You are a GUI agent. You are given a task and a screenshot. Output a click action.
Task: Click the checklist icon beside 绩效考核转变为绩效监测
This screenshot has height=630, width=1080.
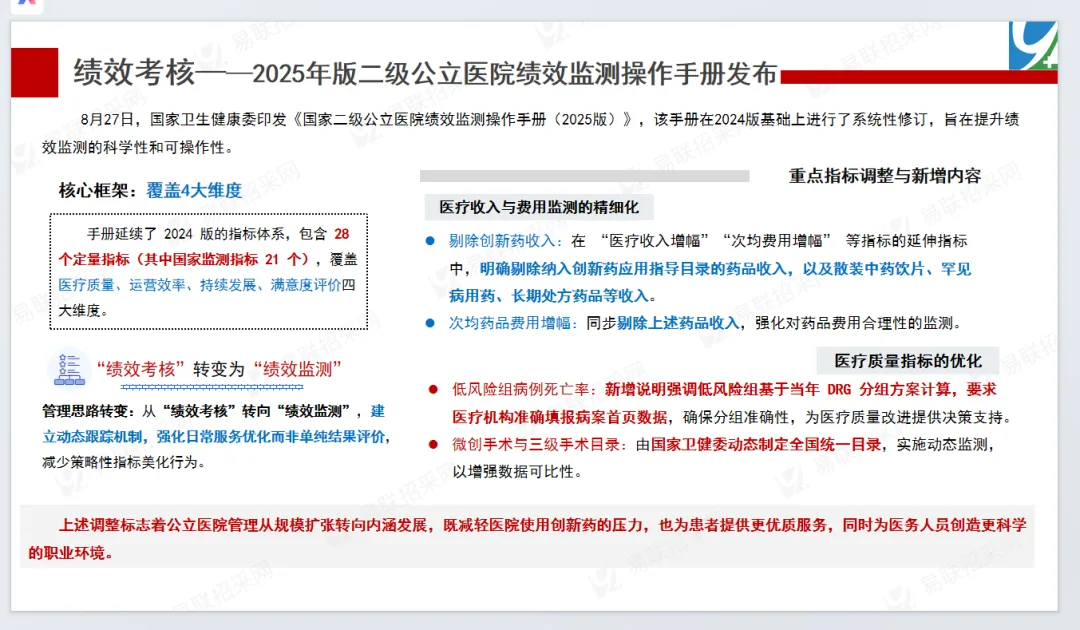69,368
